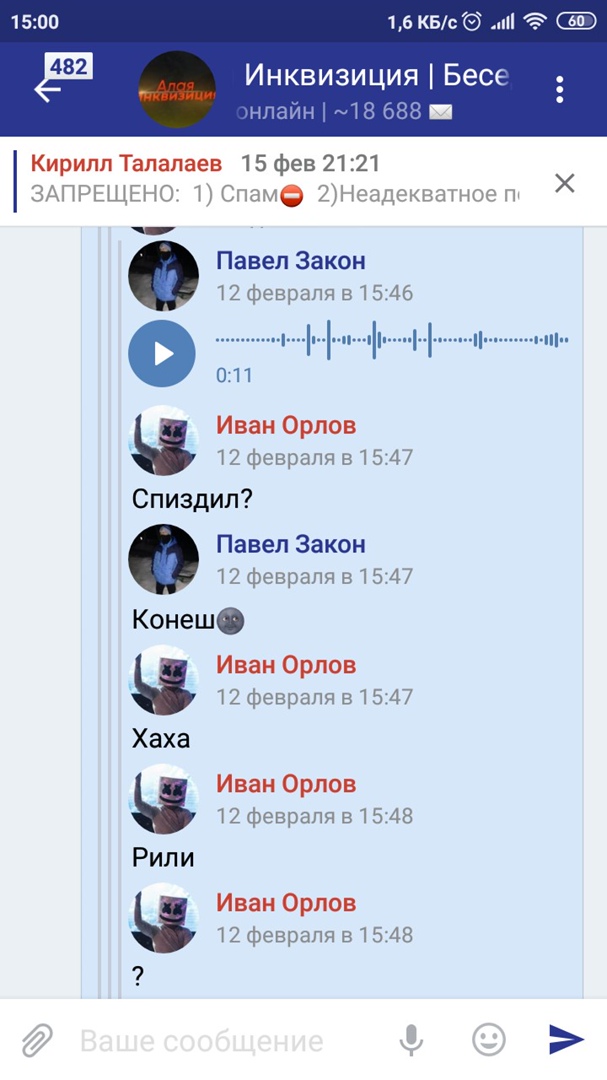The width and height of the screenshot is (607, 1080).
Task: Open the emoji smiley picker
Action: point(488,1039)
